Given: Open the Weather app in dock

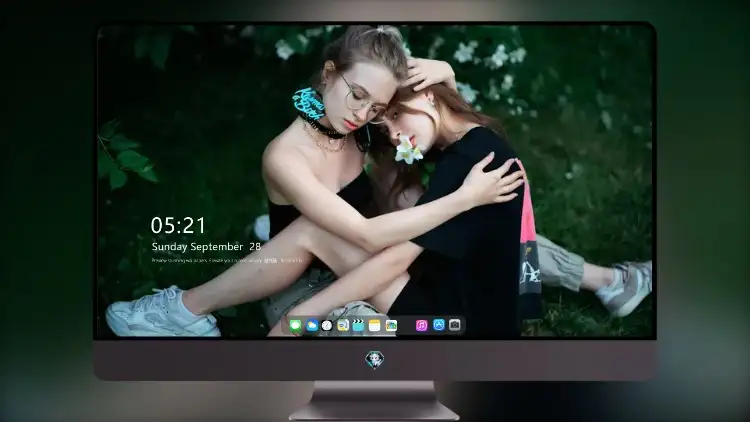Looking at the screenshot, I should (x=312, y=326).
